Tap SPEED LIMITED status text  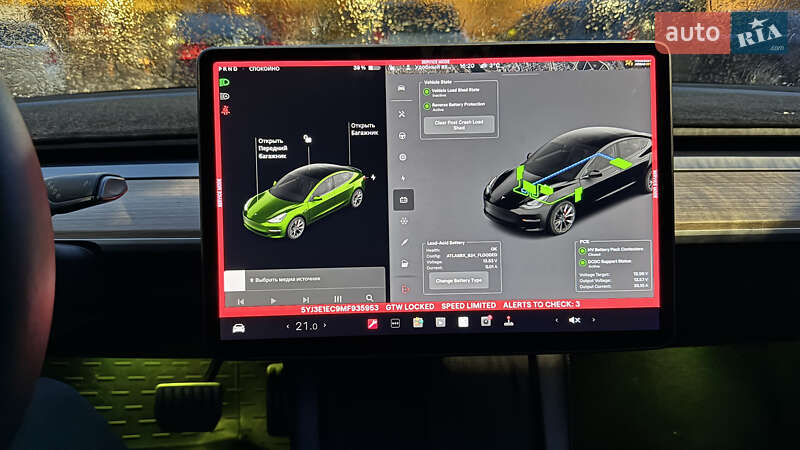point(468,306)
